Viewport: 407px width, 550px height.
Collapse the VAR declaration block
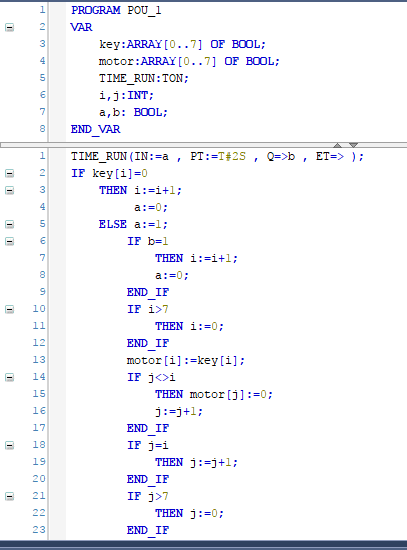click(9, 27)
